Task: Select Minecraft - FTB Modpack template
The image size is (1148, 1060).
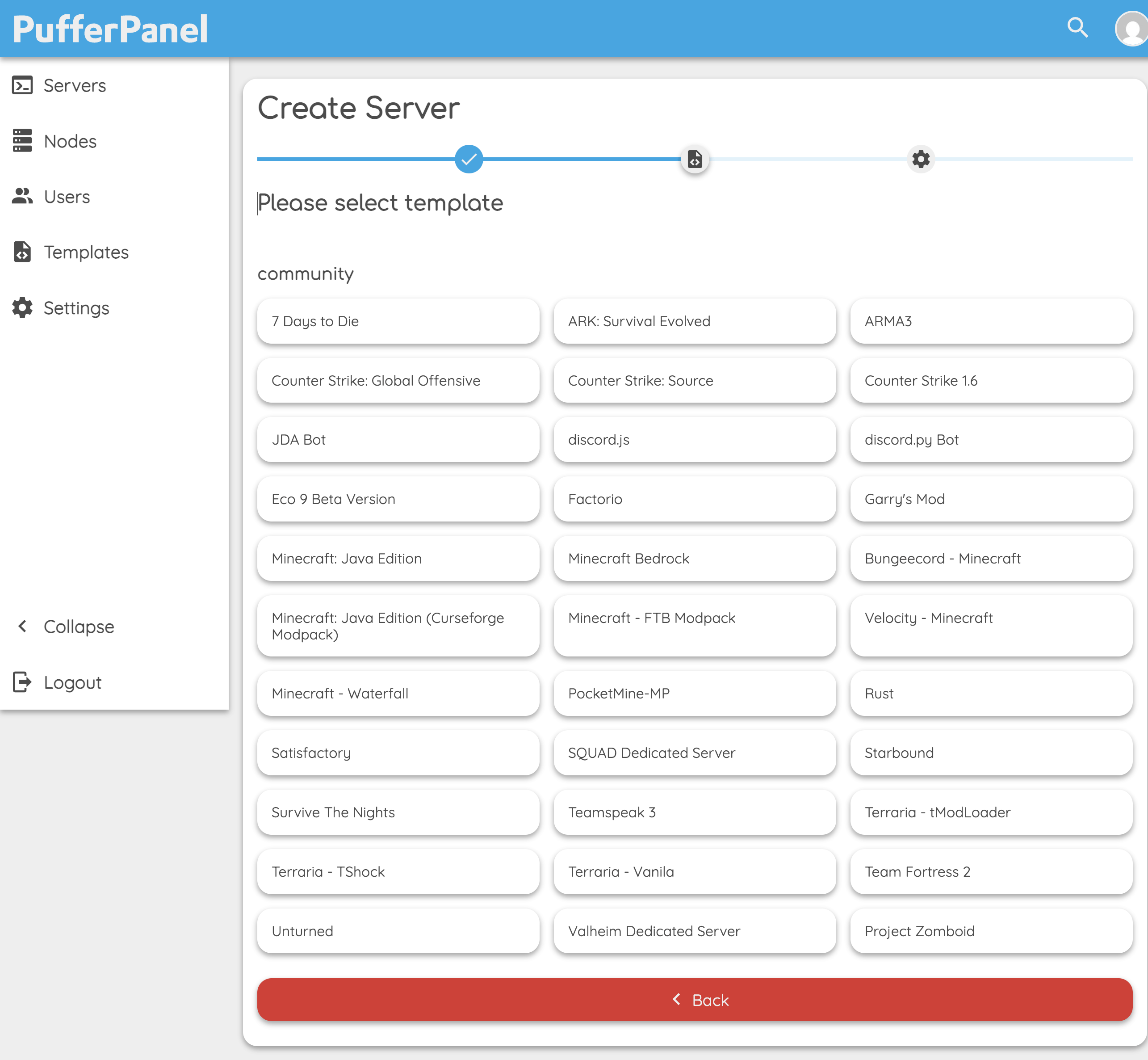Action: point(695,626)
